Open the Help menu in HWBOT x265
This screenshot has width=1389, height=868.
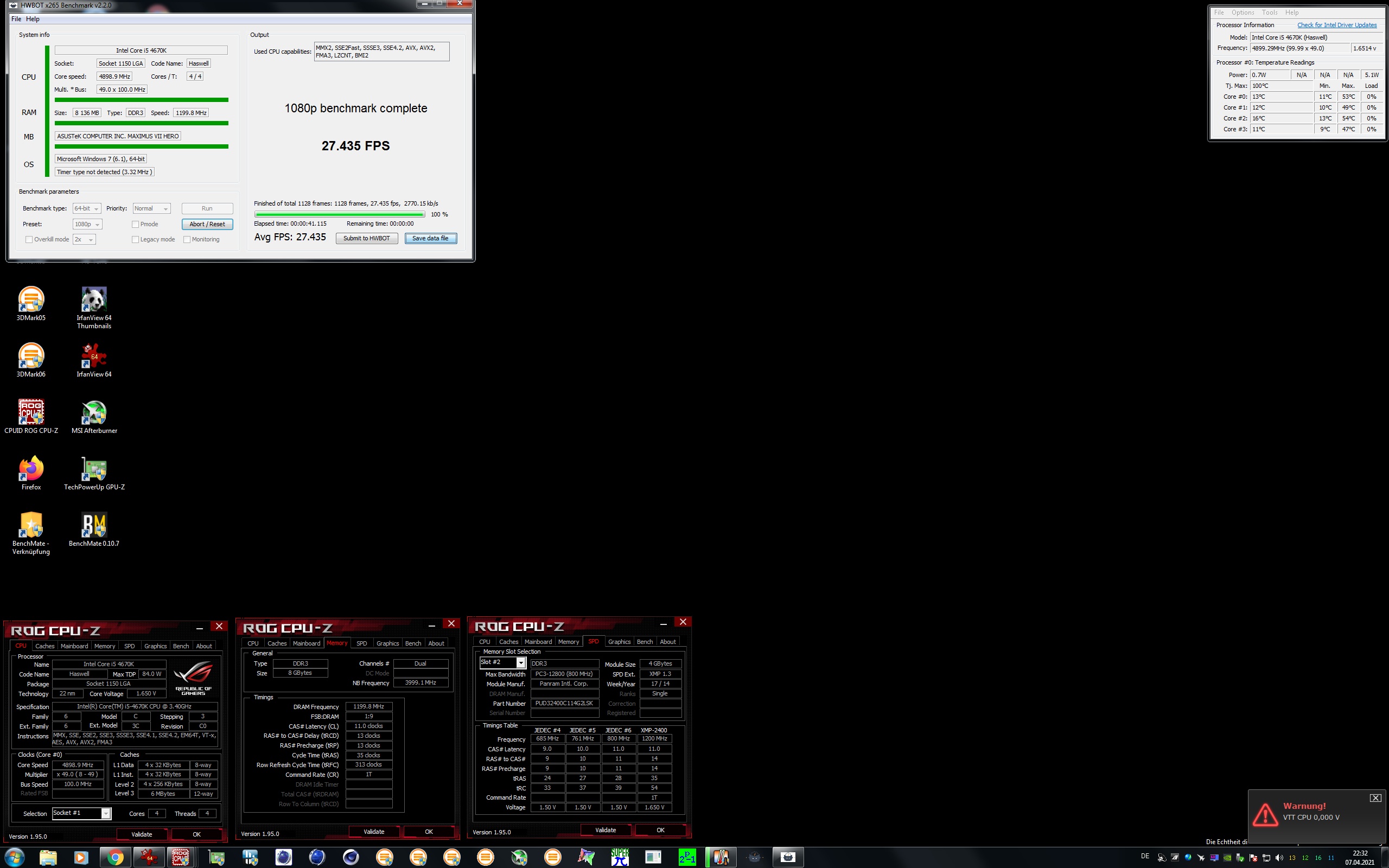[x=33, y=19]
